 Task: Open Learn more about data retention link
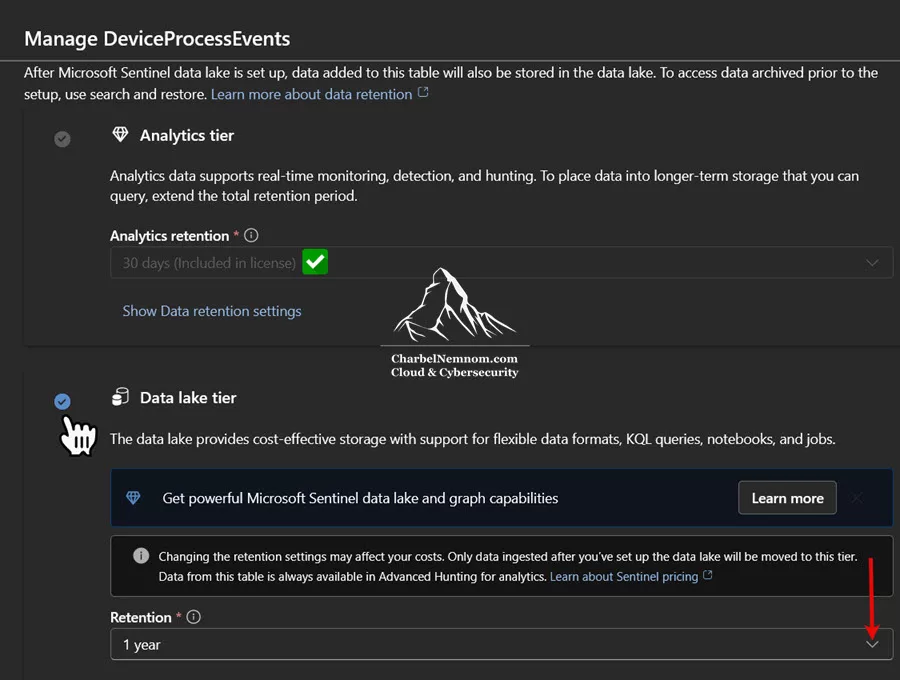311,94
